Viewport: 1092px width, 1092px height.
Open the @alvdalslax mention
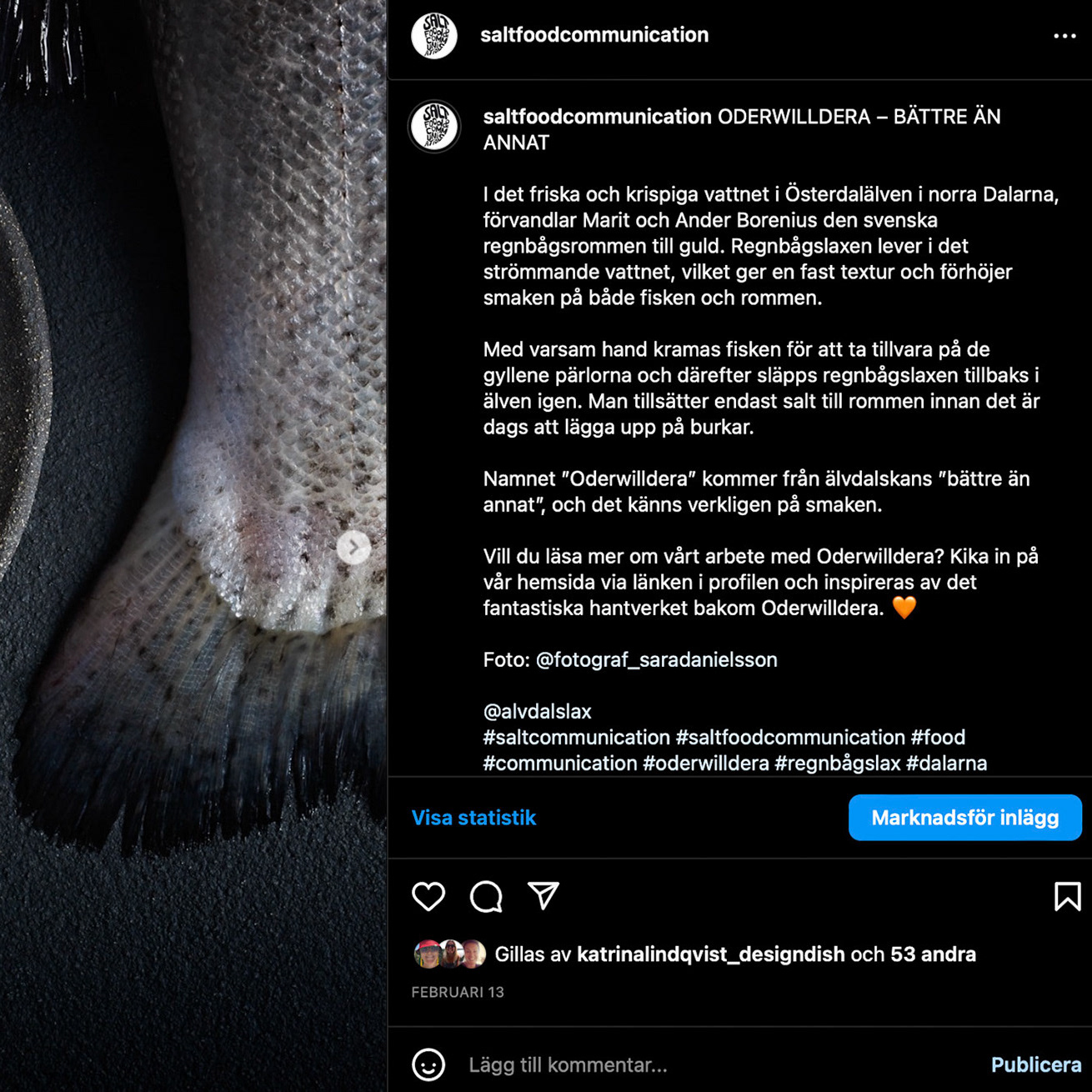[x=538, y=711]
